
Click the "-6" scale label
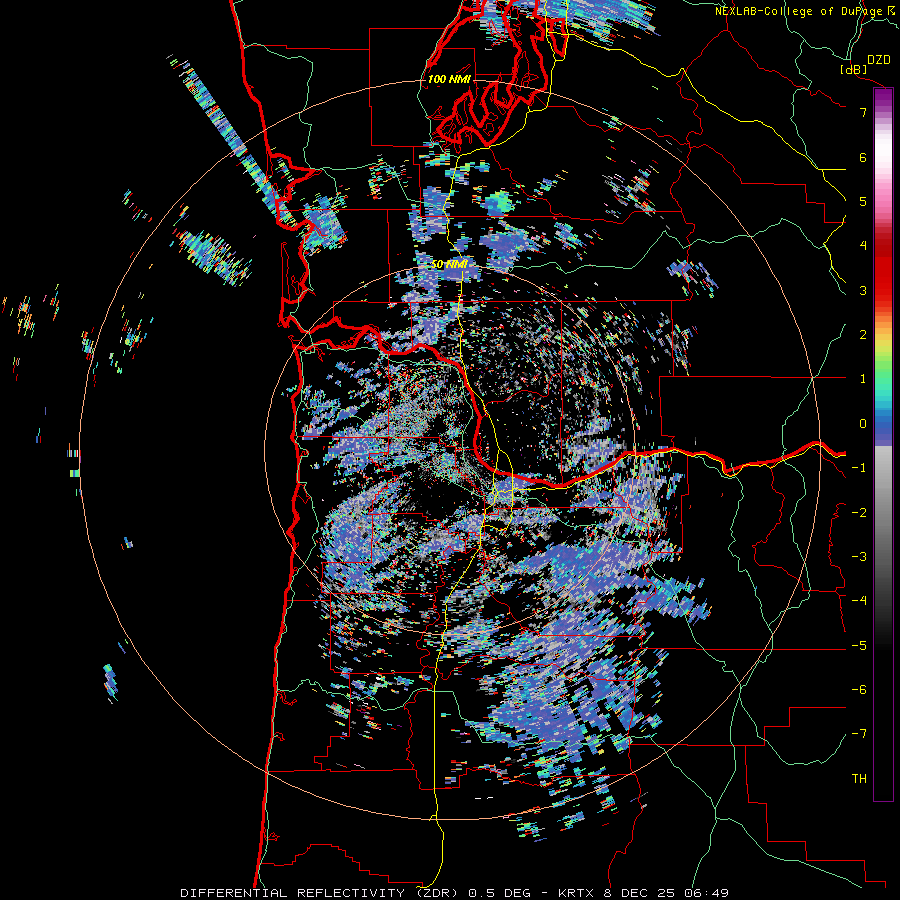(x=859, y=689)
